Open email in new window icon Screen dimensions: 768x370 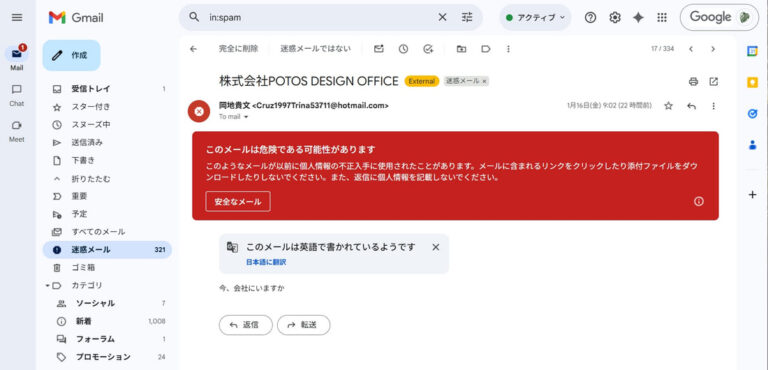[x=714, y=82]
